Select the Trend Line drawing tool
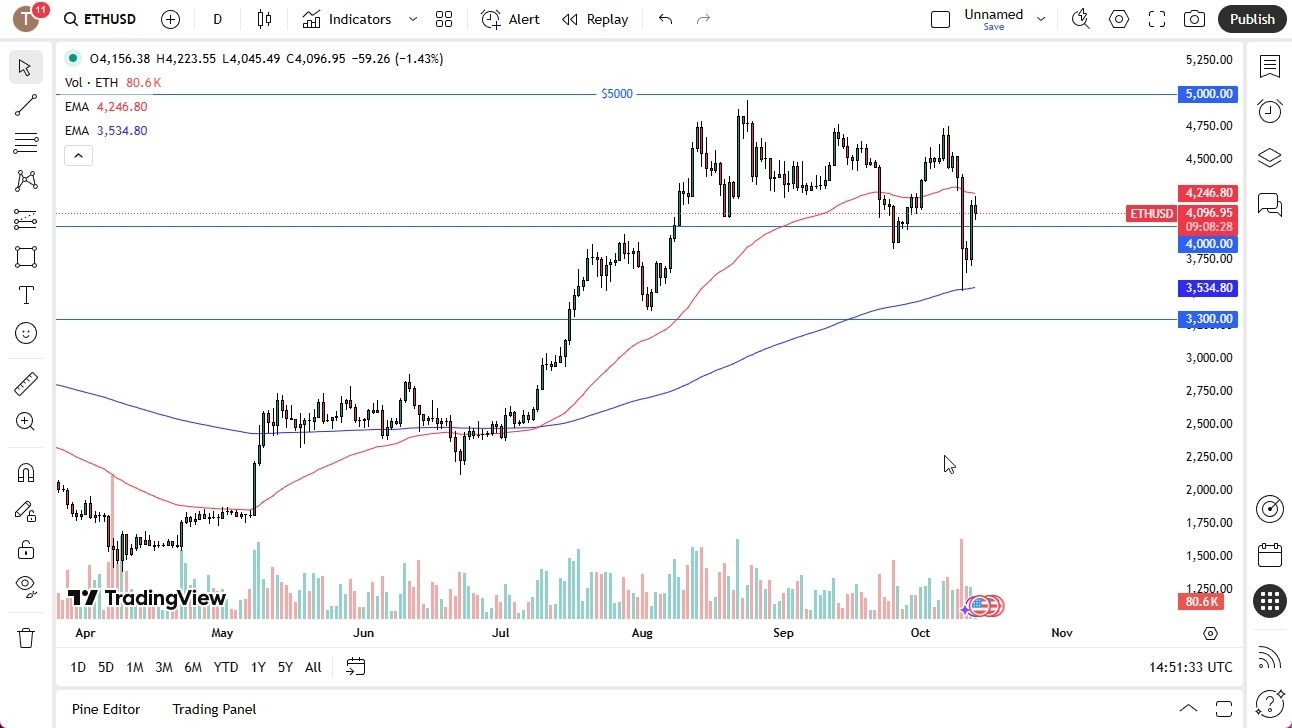The width and height of the screenshot is (1292, 728). (x=26, y=105)
